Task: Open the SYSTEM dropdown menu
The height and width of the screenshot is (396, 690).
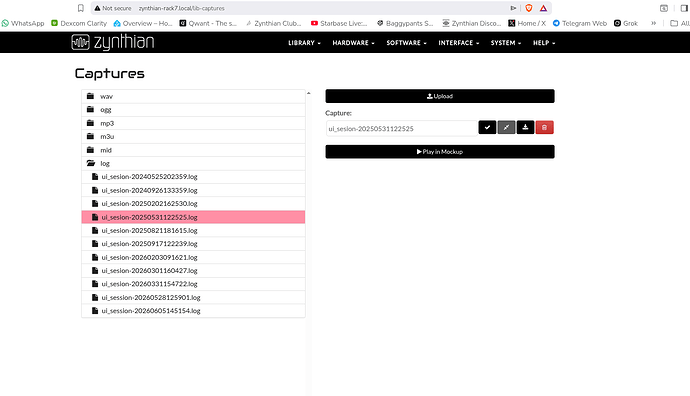Action: (506, 43)
